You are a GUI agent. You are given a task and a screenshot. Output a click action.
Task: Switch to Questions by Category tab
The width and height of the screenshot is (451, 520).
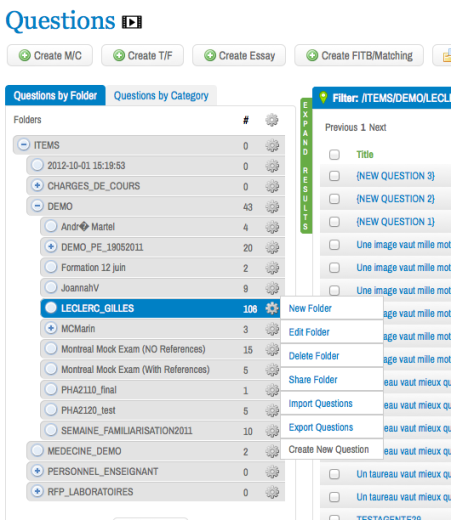pos(161,96)
